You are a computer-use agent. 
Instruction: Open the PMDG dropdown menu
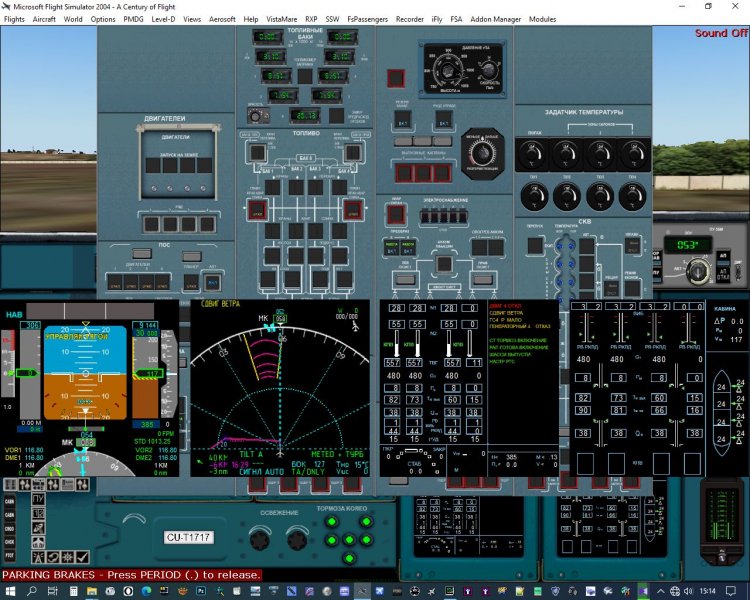tap(133, 19)
